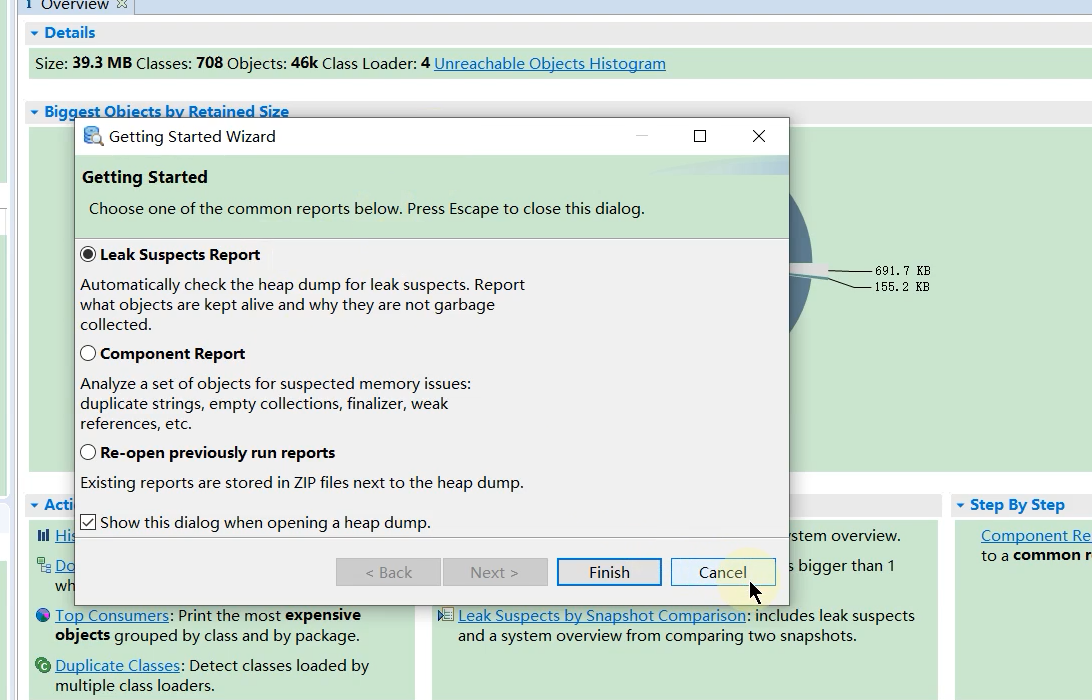Select the Overview tab
Image resolution: width=1092 pixels, height=700 pixels.
(75, 5)
